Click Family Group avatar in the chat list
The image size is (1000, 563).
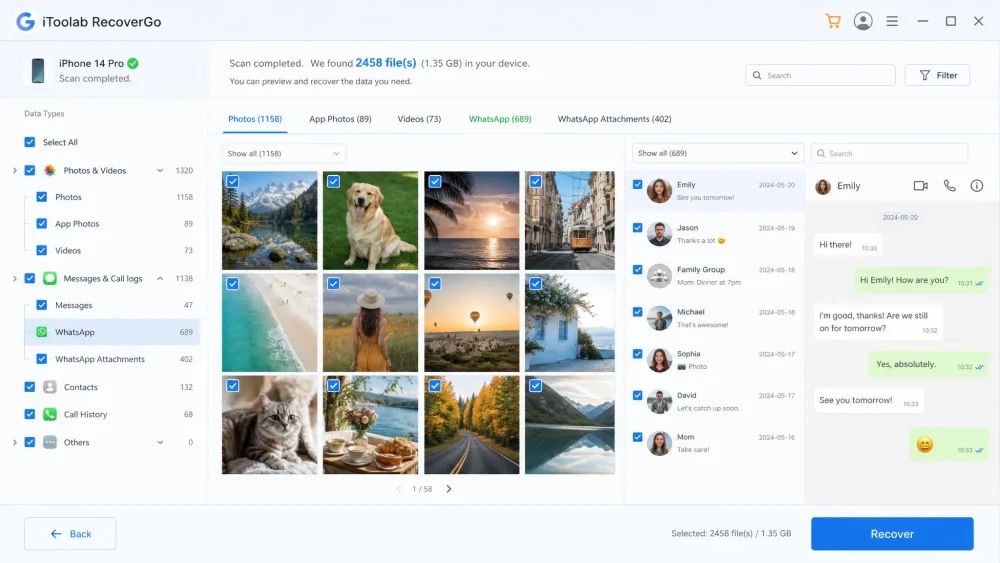click(659, 276)
